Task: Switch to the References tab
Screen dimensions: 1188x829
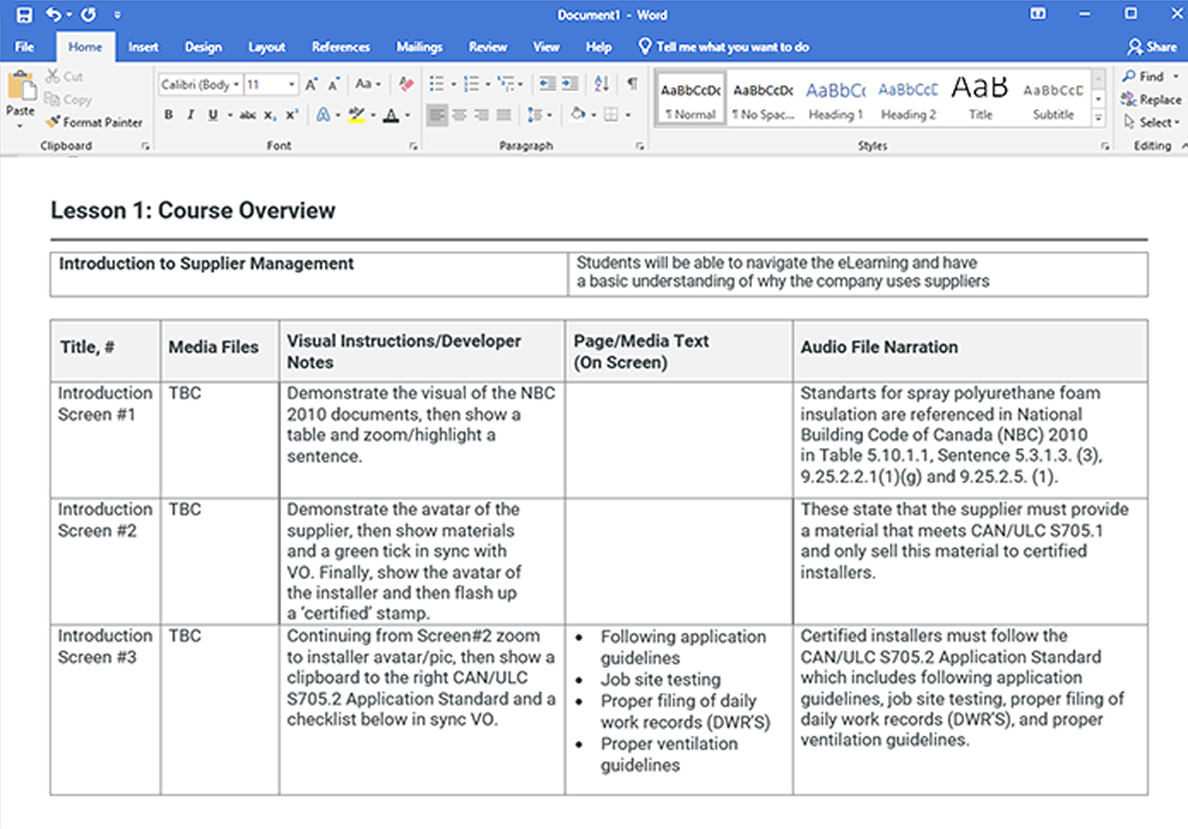Action: pos(340,46)
